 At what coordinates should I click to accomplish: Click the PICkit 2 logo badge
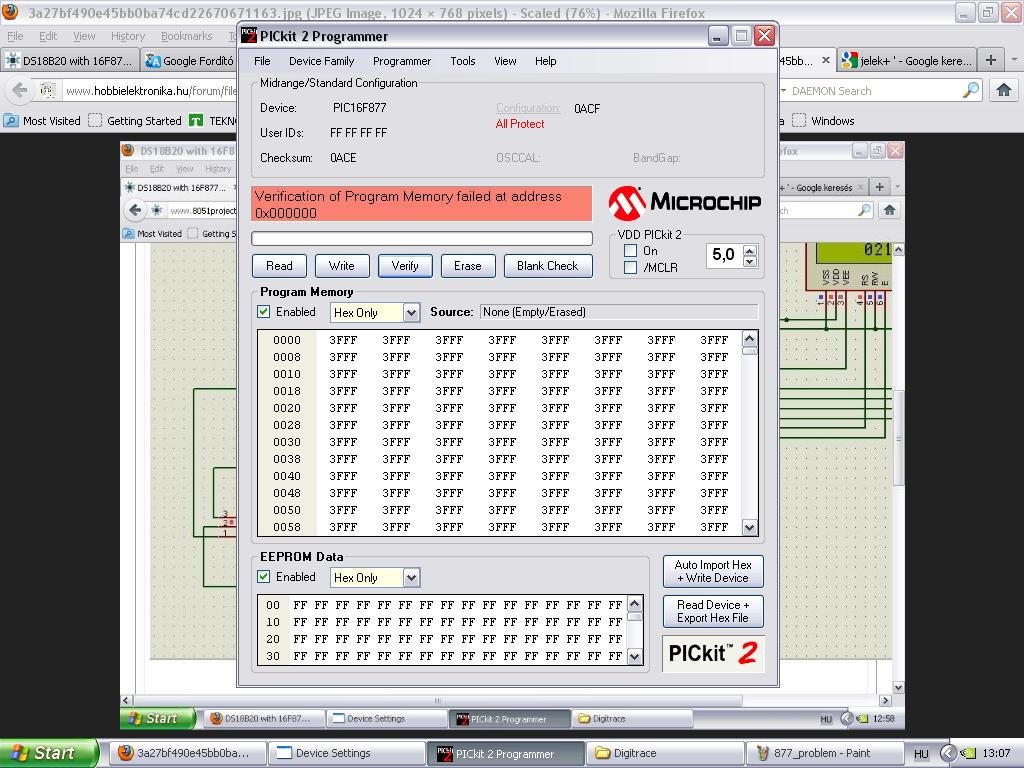(712, 653)
